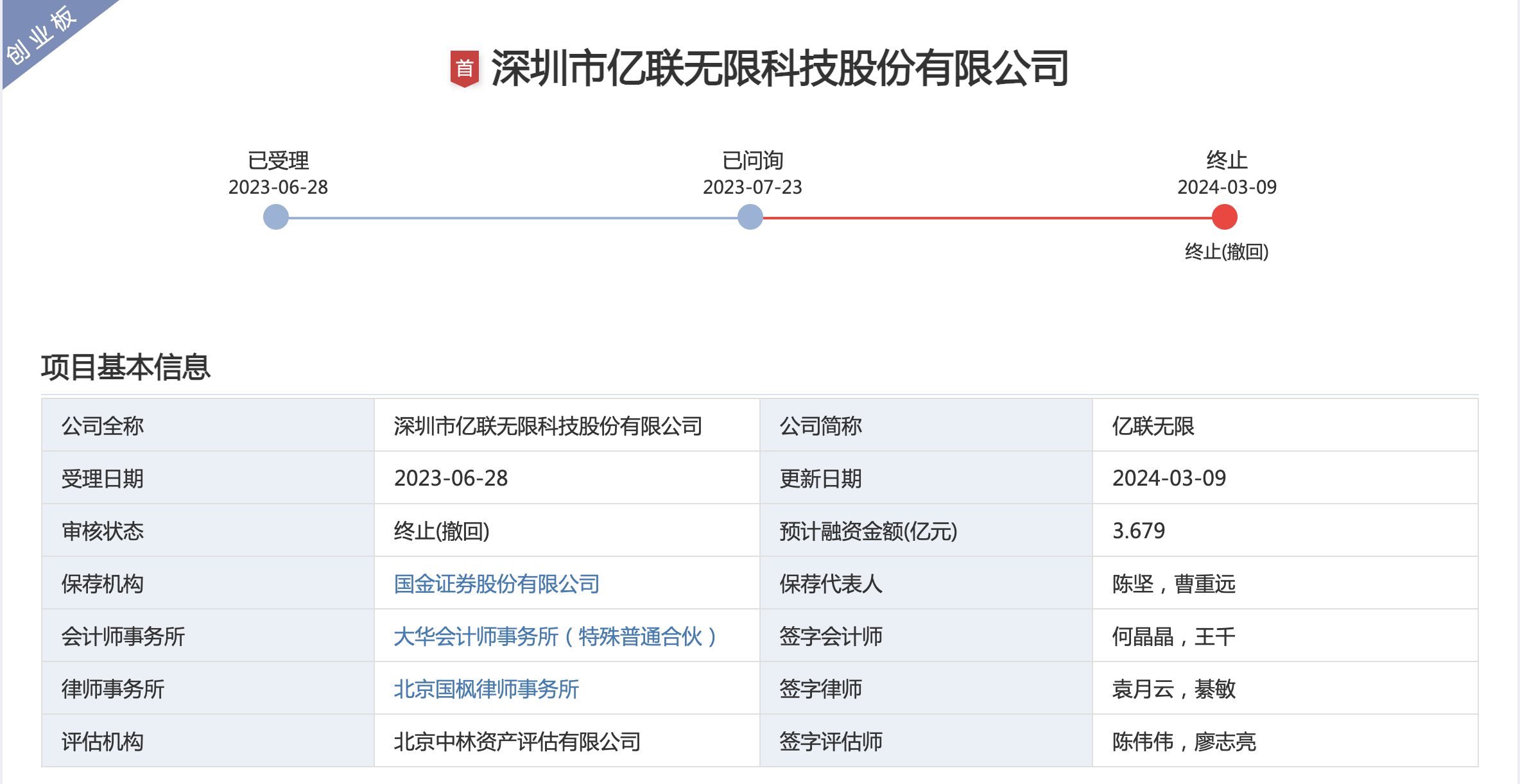Click the 3.679 financing amount cell
The height and width of the screenshot is (784, 1520).
1139,531
